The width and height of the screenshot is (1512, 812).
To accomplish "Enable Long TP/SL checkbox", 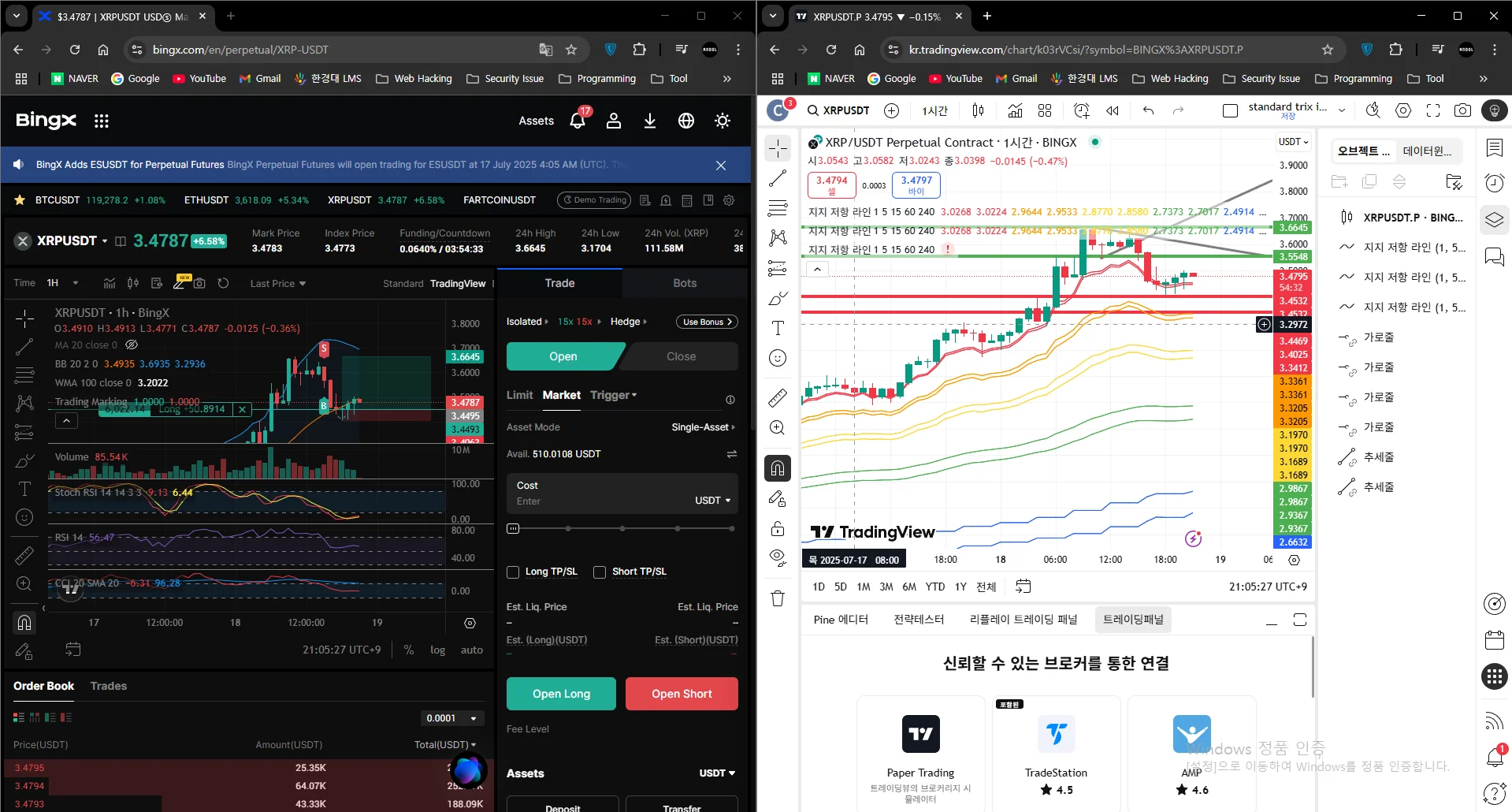I will click(513, 572).
